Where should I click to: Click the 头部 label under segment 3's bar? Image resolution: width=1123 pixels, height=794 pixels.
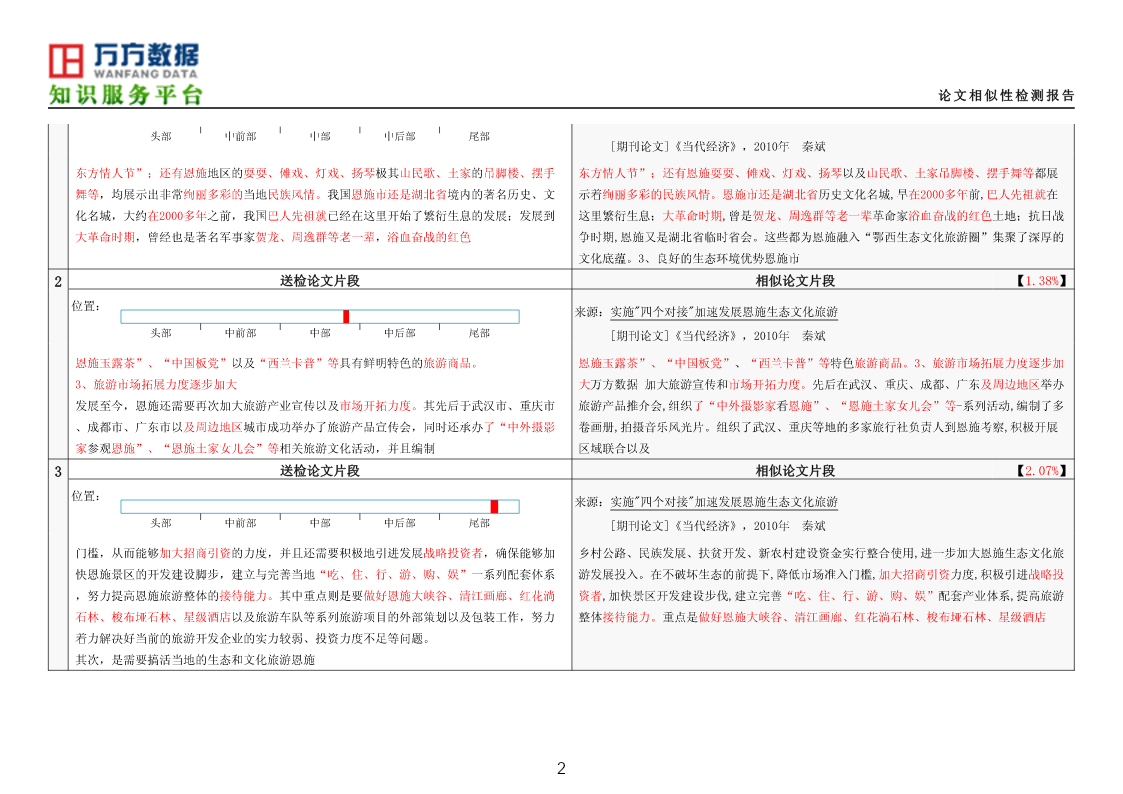click(x=161, y=523)
